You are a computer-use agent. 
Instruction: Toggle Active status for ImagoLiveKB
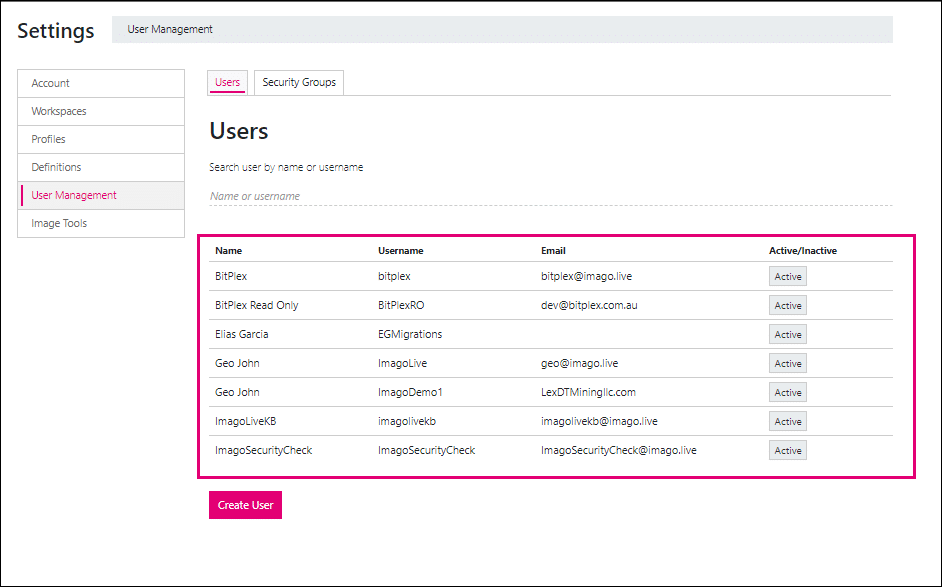[788, 421]
